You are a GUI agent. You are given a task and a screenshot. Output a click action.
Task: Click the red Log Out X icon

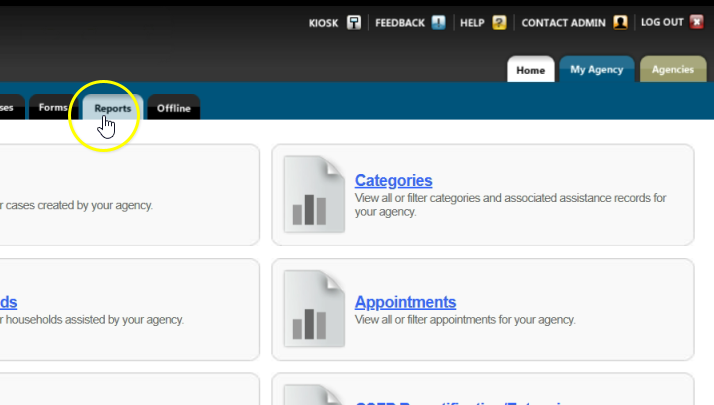click(x=697, y=22)
